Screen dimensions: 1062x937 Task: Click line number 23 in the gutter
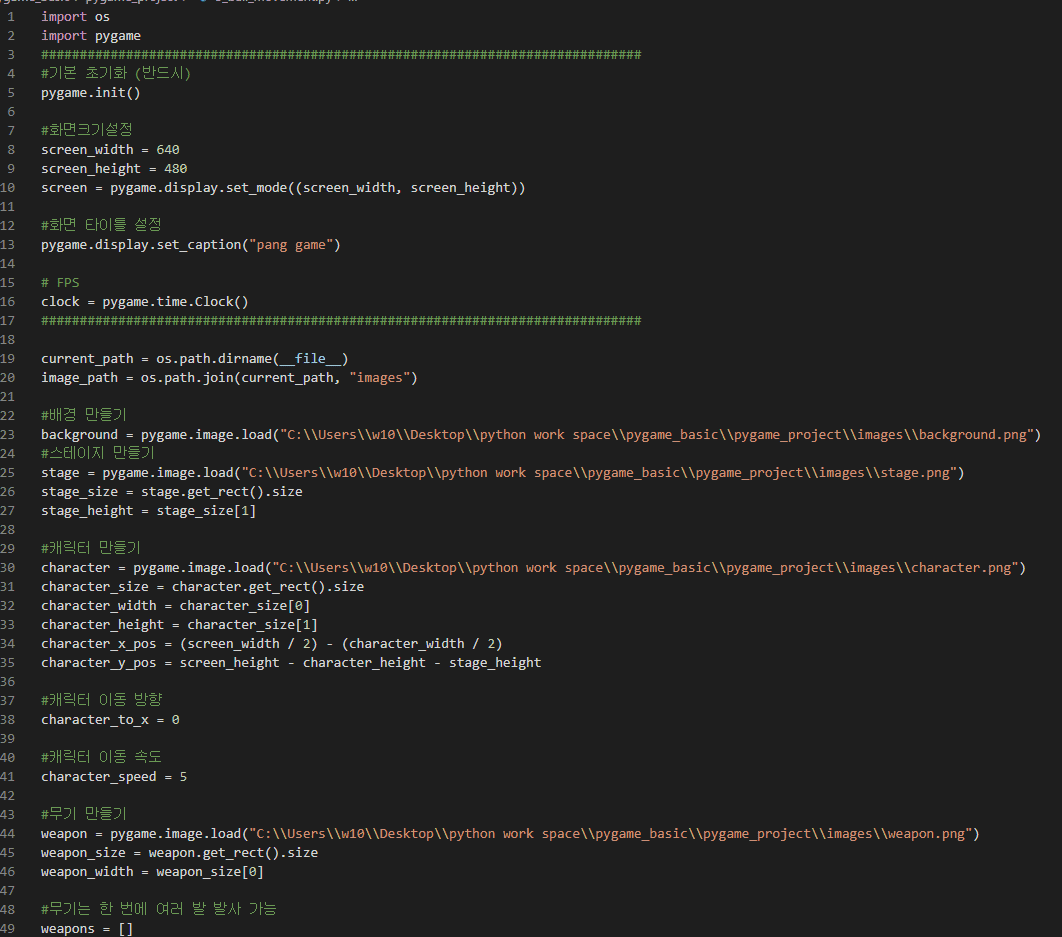tap(7, 434)
